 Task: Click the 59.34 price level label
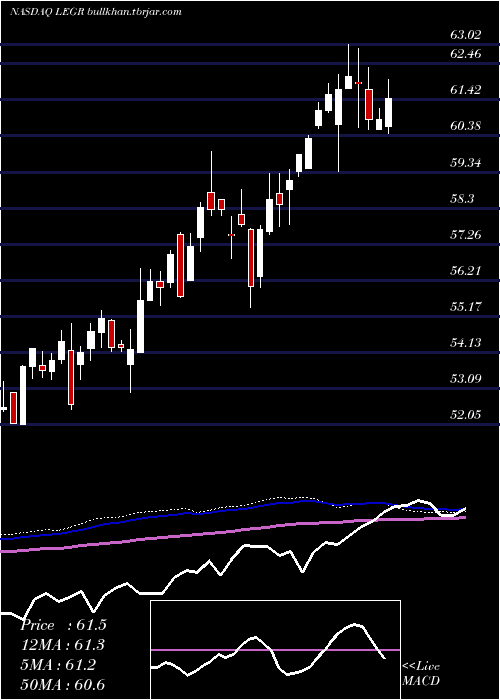(x=466, y=162)
